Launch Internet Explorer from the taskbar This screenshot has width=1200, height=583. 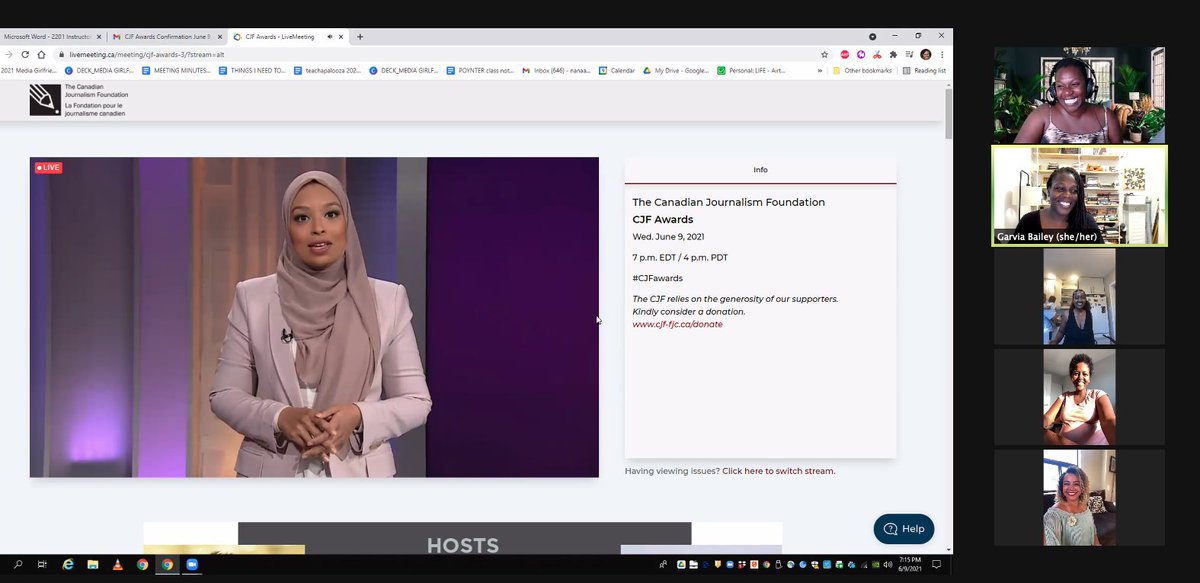point(68,564)
